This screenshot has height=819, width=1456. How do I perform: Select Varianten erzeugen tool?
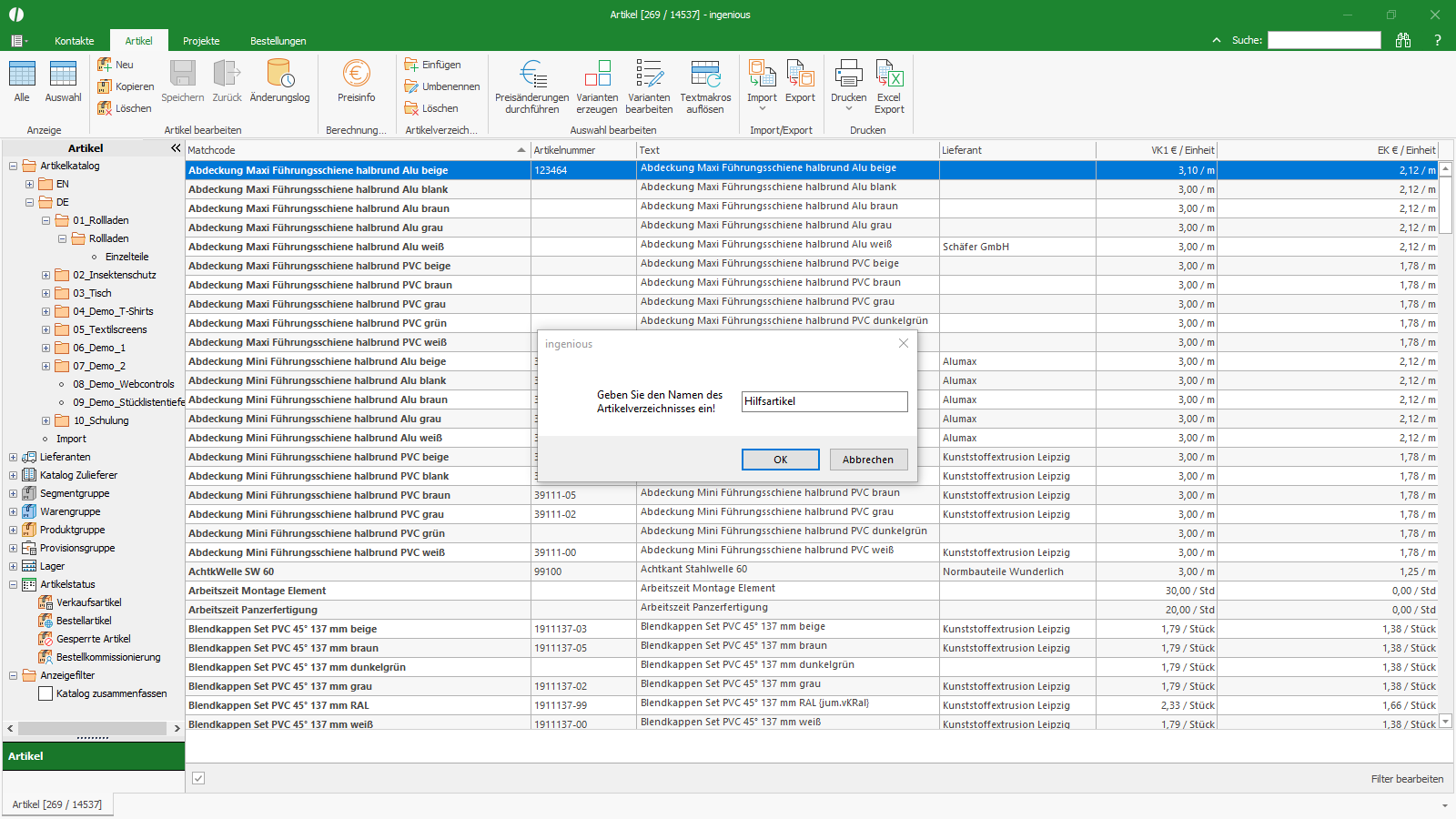597,74
